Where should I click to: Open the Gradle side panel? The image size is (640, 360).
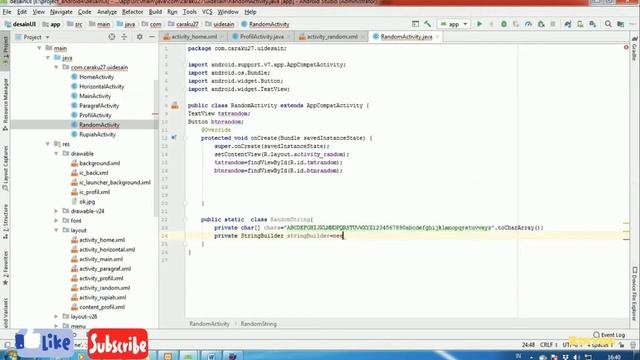pos(634,49)
